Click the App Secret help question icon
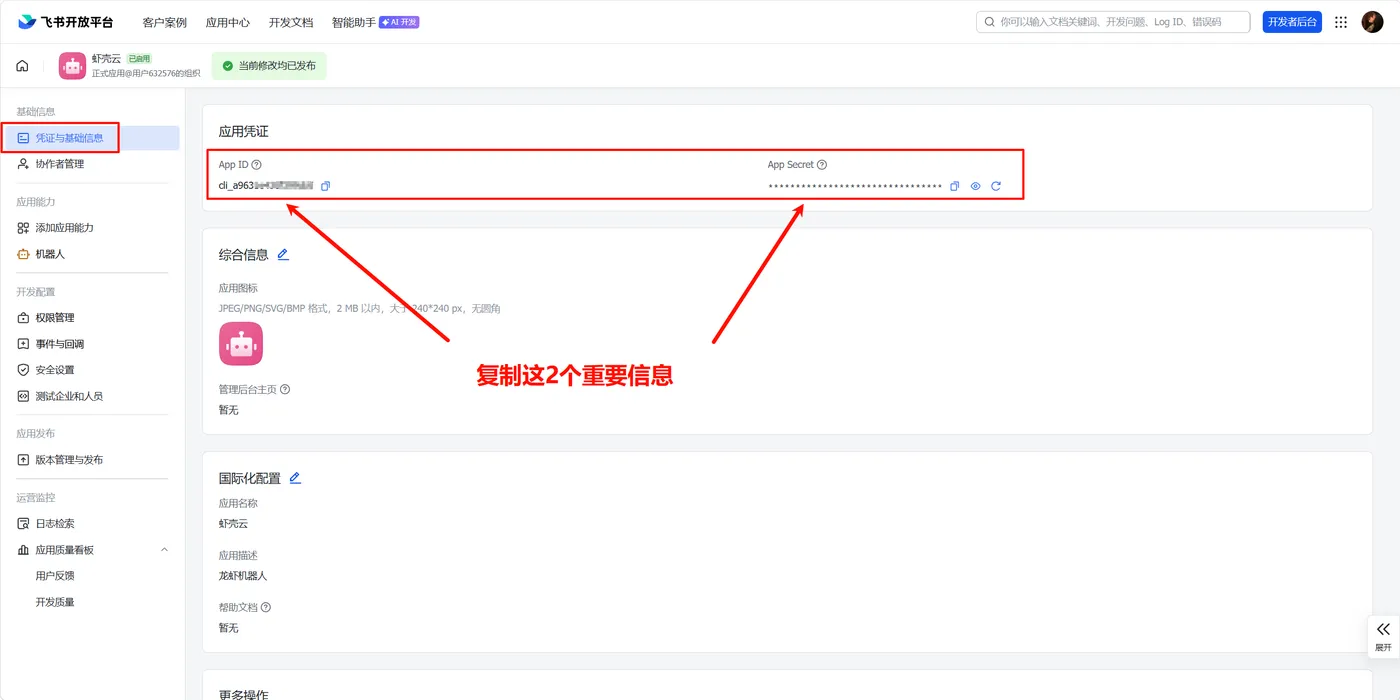Screen dimensions: 1400x700 pyautogui.click(x=822, y=165)
